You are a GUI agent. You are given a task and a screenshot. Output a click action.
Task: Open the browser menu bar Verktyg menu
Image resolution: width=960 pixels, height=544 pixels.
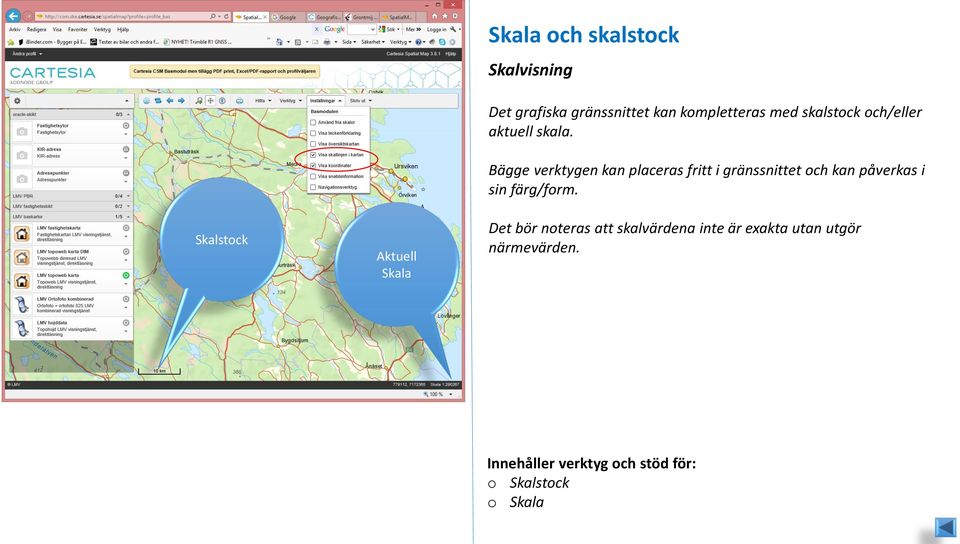(x=102, y=29)
